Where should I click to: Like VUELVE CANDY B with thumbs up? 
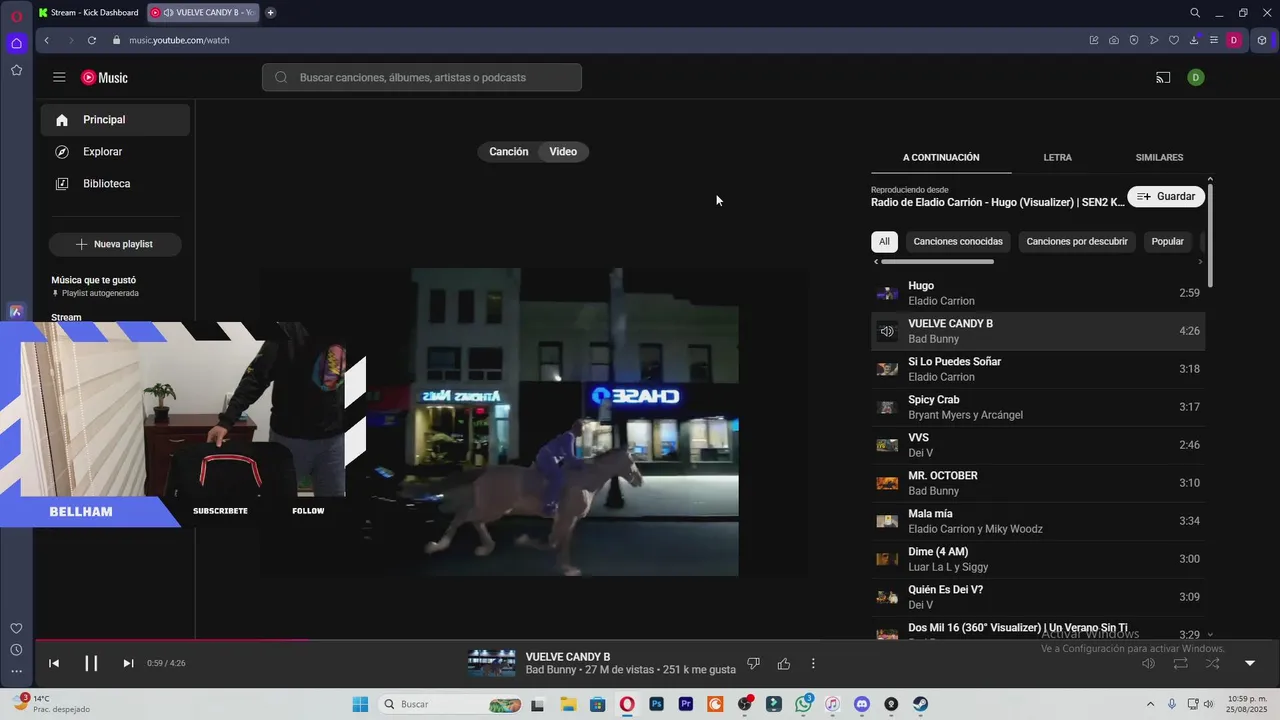pyautogui.click(x=784, y=663)
